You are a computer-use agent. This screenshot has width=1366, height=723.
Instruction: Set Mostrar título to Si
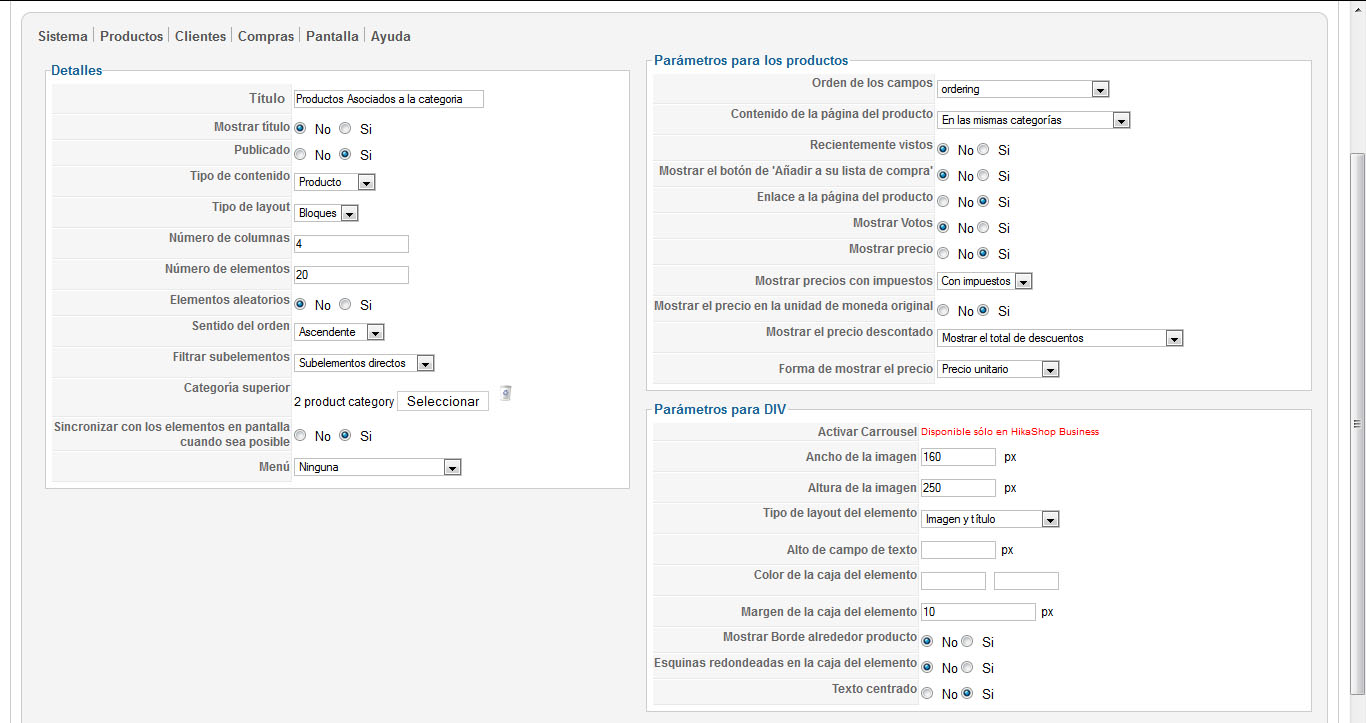click(x=345, y=128)
